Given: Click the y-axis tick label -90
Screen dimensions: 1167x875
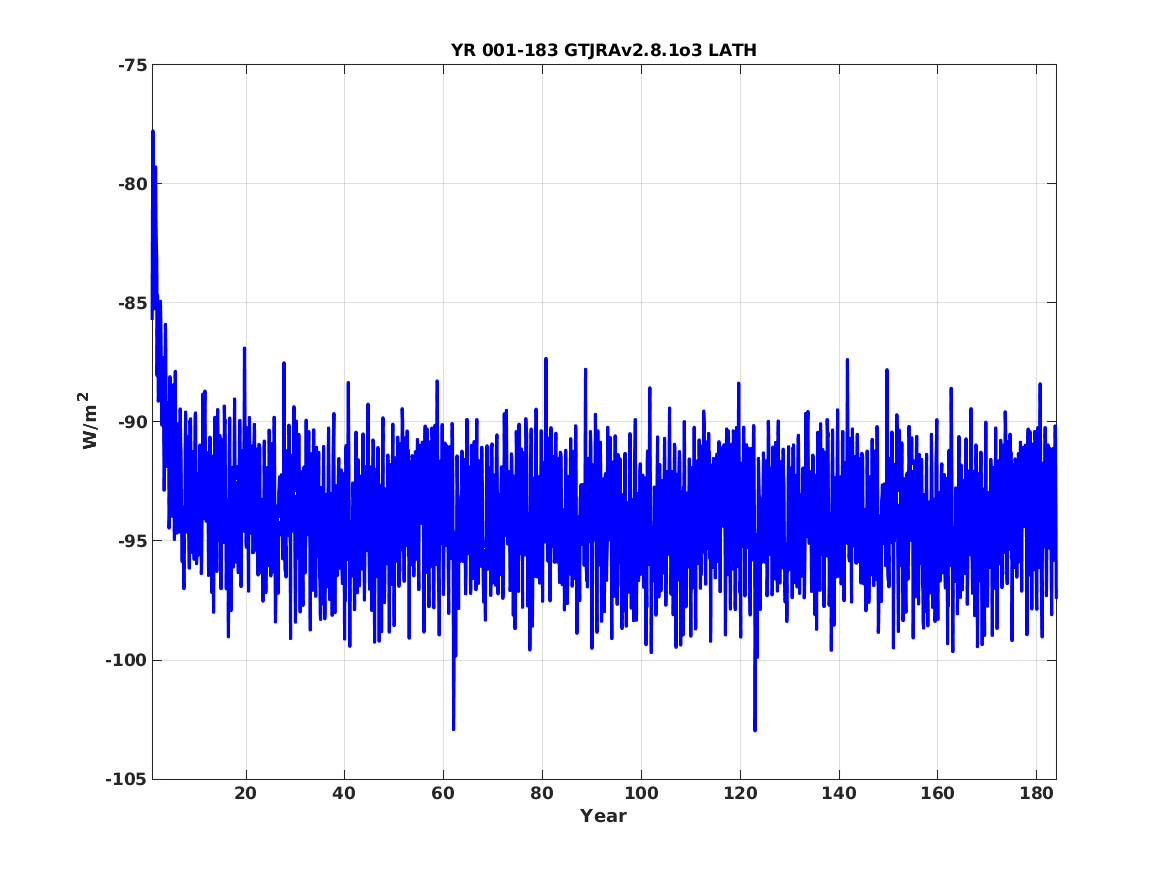Looking at the screenshot, I should [132, 422].
